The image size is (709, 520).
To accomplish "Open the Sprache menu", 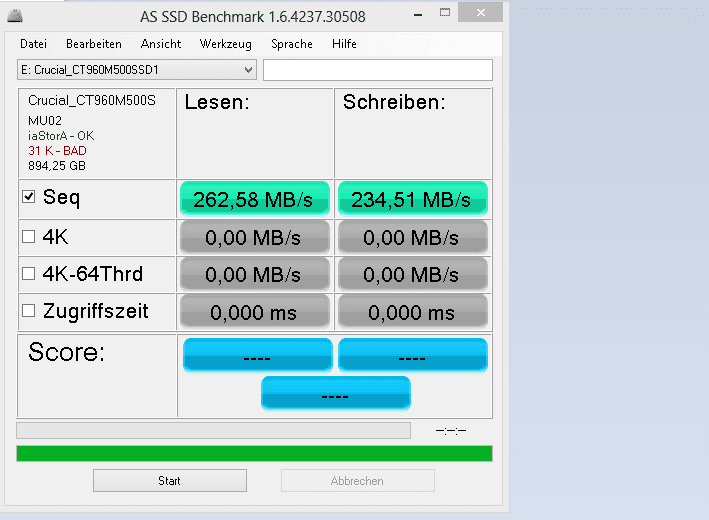I will 292,44.
